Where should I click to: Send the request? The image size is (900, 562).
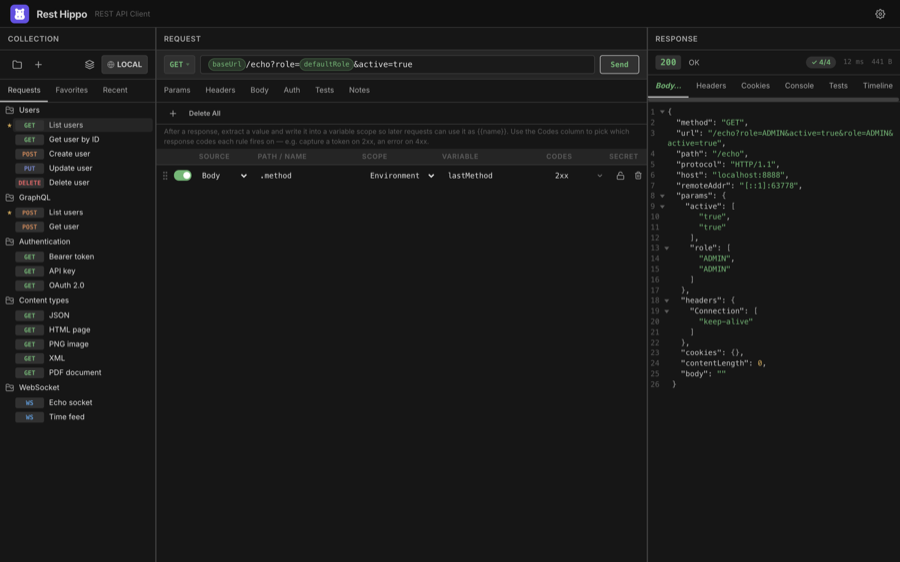click(619, 64)
